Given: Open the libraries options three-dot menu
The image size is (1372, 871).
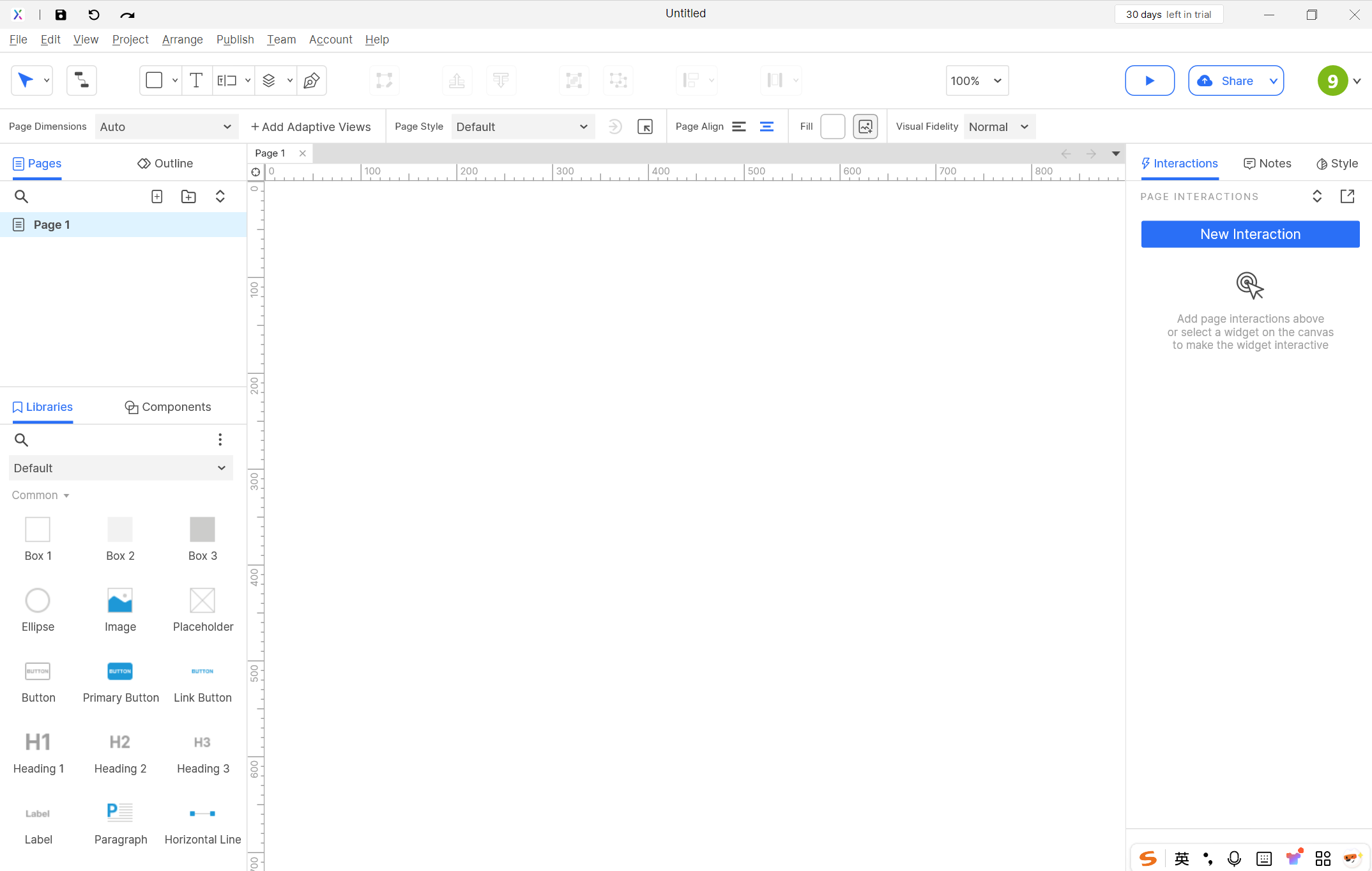Looking at the screenshot, I should pyautogui.click(x=220, y=440).
